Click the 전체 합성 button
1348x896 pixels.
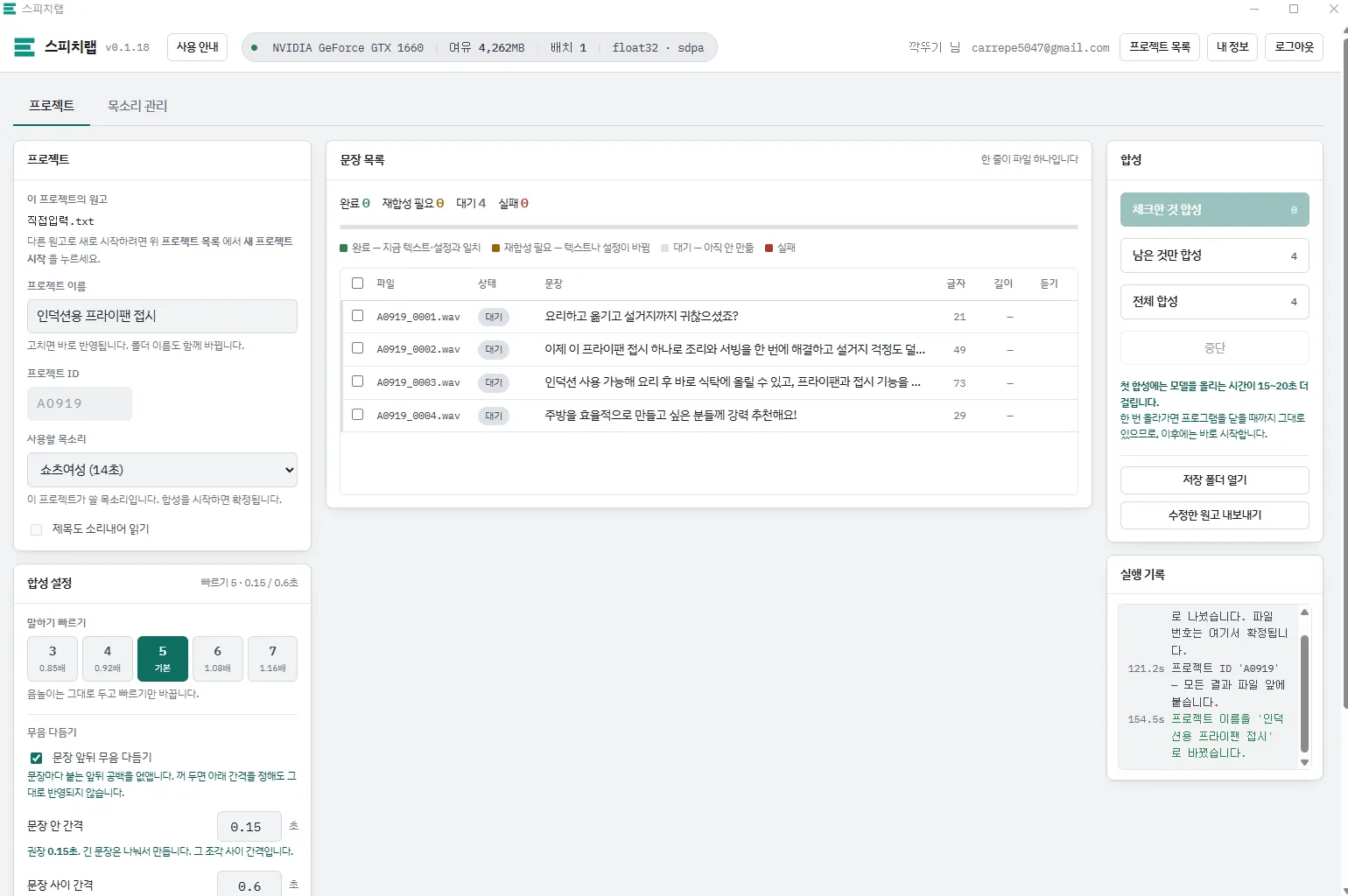[x=1215, y=302]
